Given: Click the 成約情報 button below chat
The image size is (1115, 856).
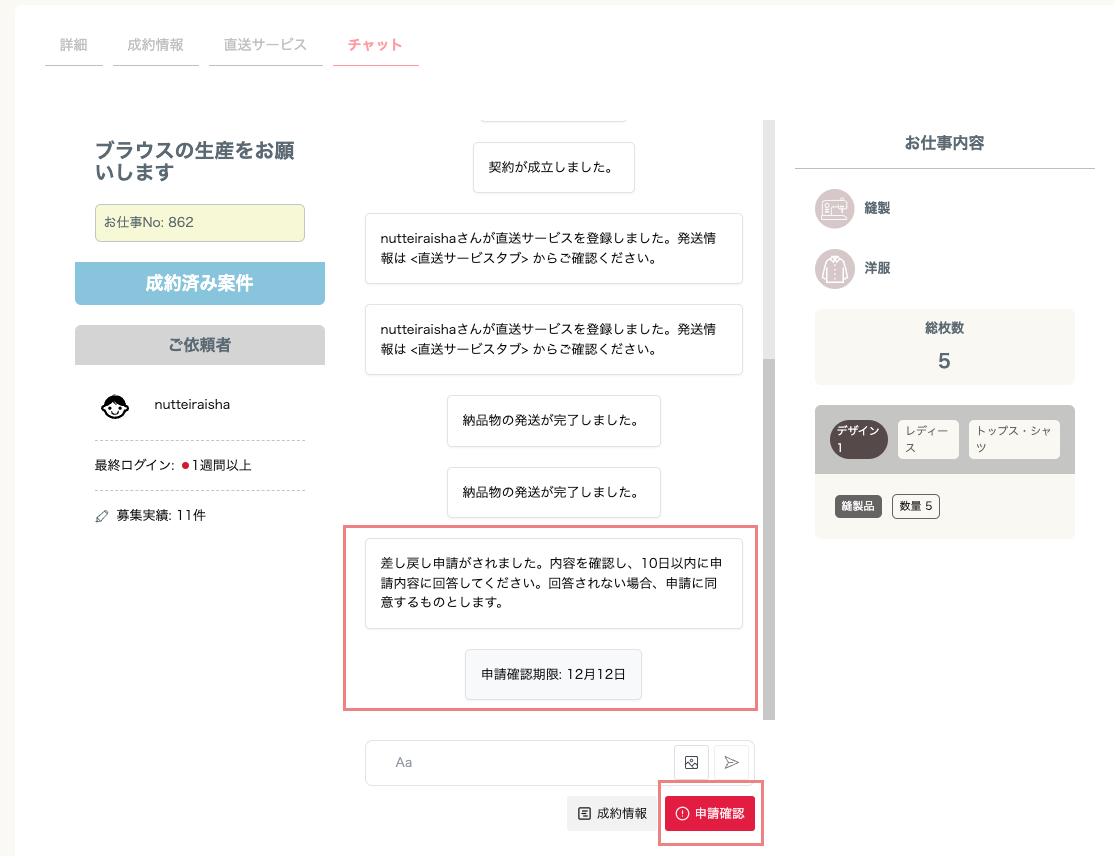Looking at the screenshot, I should click(612, 813).
